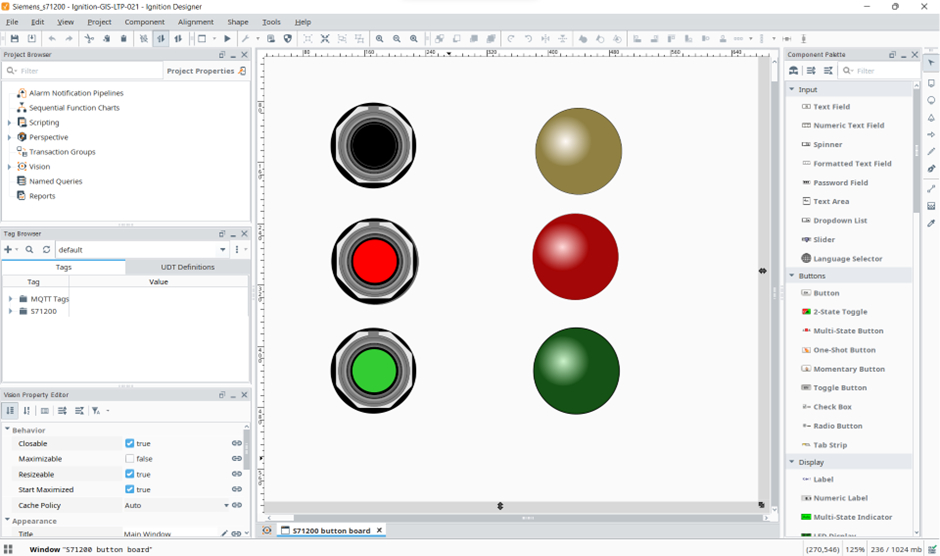Image resolution: width=940 pixels, height=556 pixels.
Task: Click the undo arrow in the toolbar
Action: [52, 39]
